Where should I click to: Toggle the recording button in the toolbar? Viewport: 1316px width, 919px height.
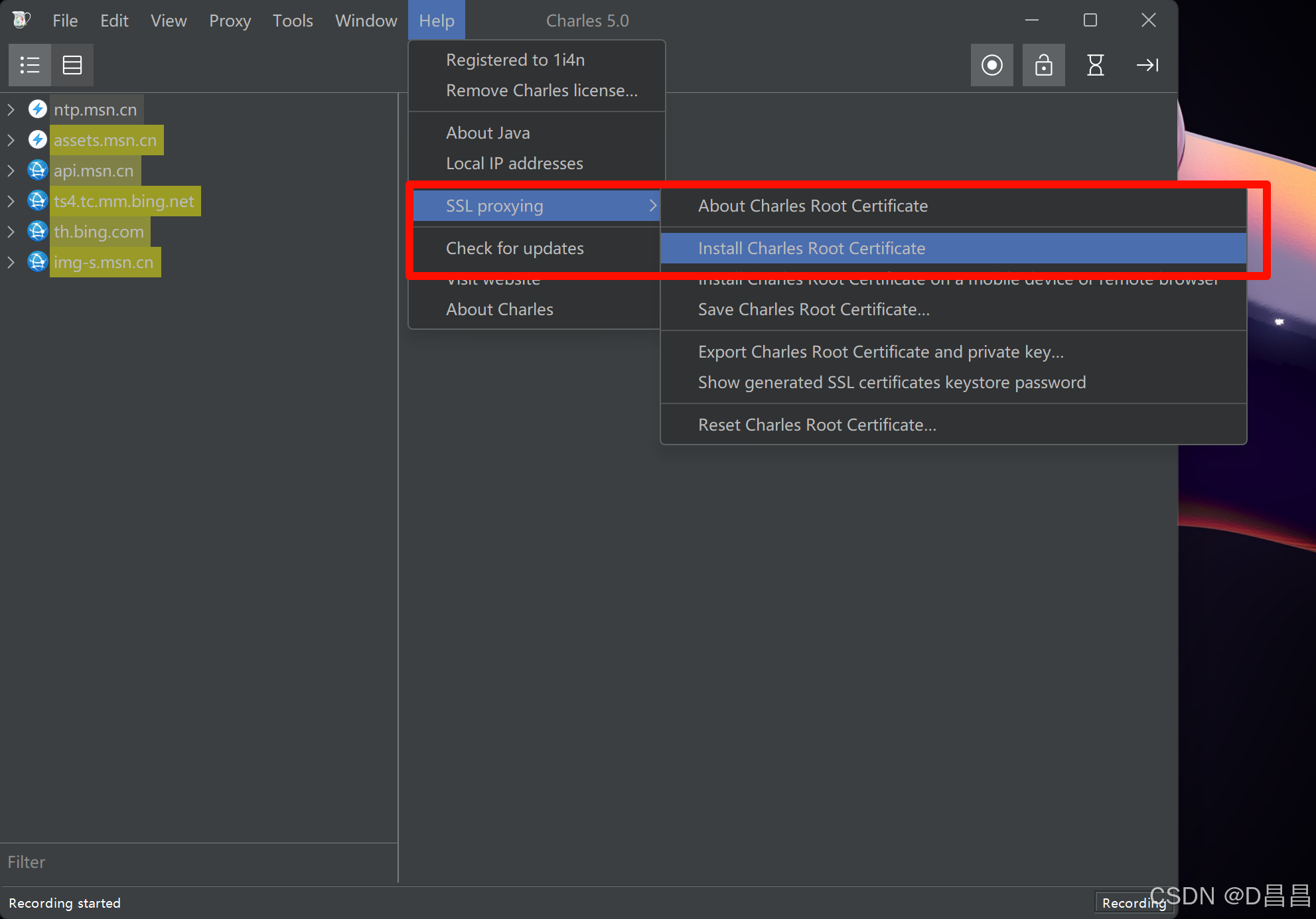[x=991, y=65]
